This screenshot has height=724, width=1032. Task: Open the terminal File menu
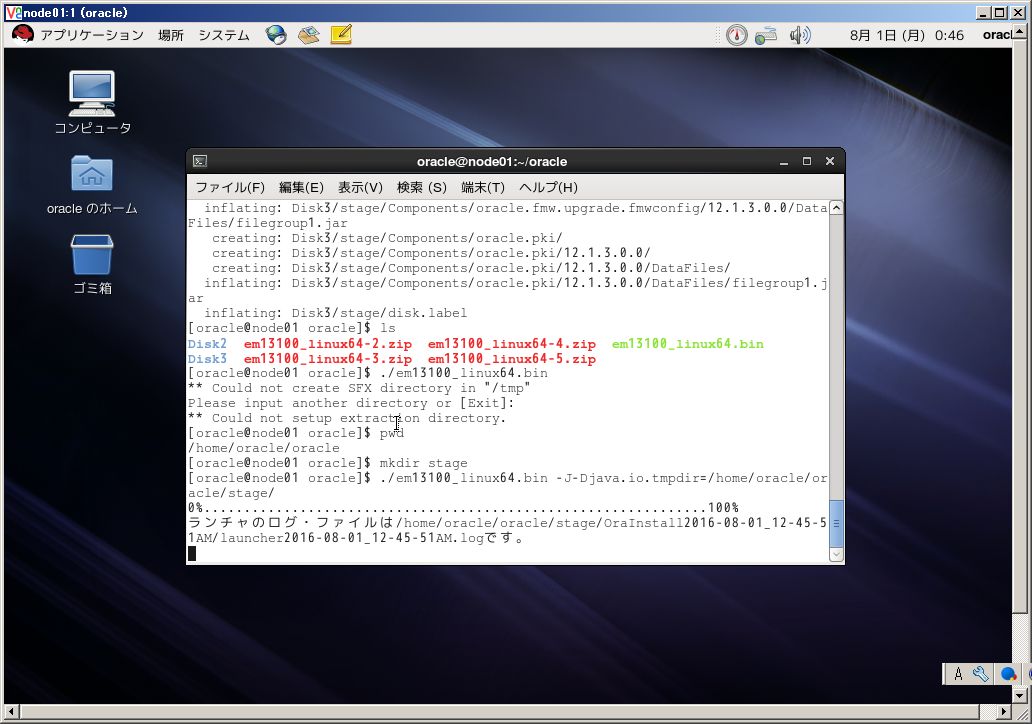[x=230, y=188]
